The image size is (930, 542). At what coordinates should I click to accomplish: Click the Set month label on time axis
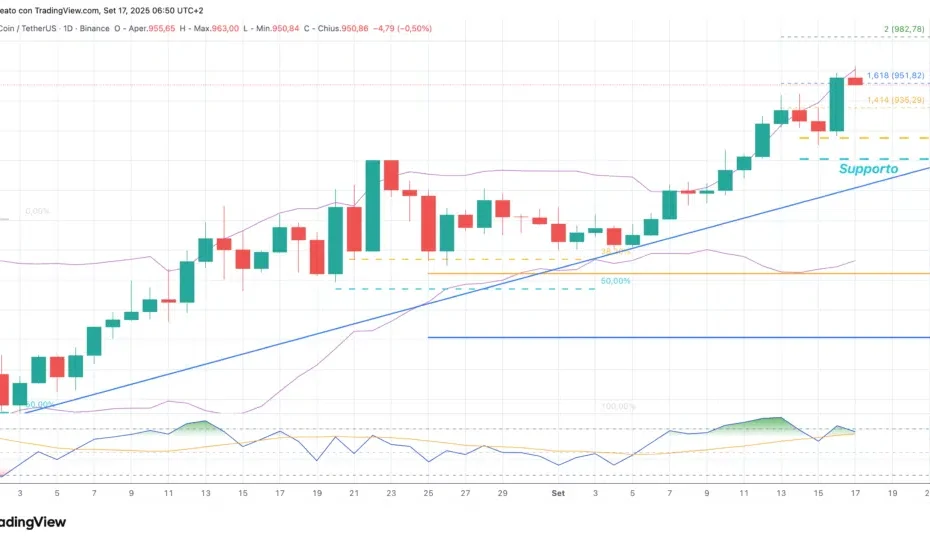[x=558, y=494]
